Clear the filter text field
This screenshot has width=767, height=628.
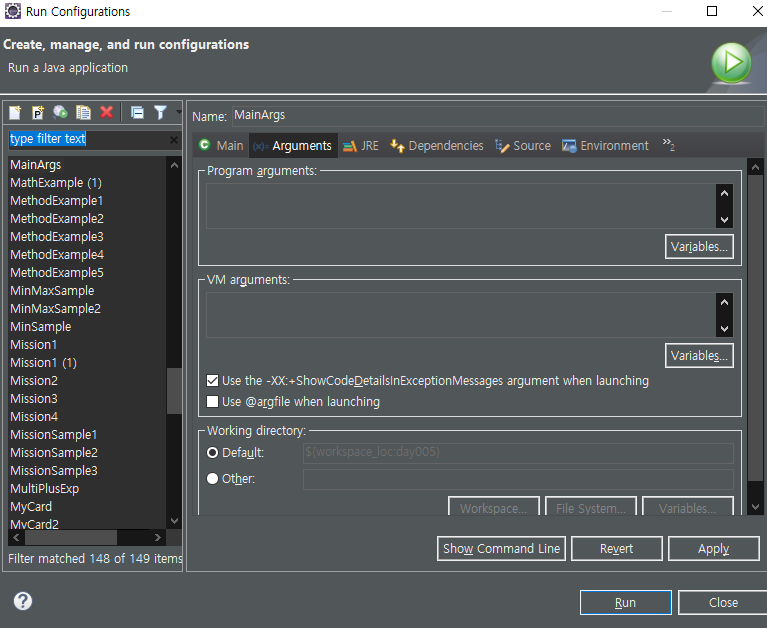click(x=174, y=140)
